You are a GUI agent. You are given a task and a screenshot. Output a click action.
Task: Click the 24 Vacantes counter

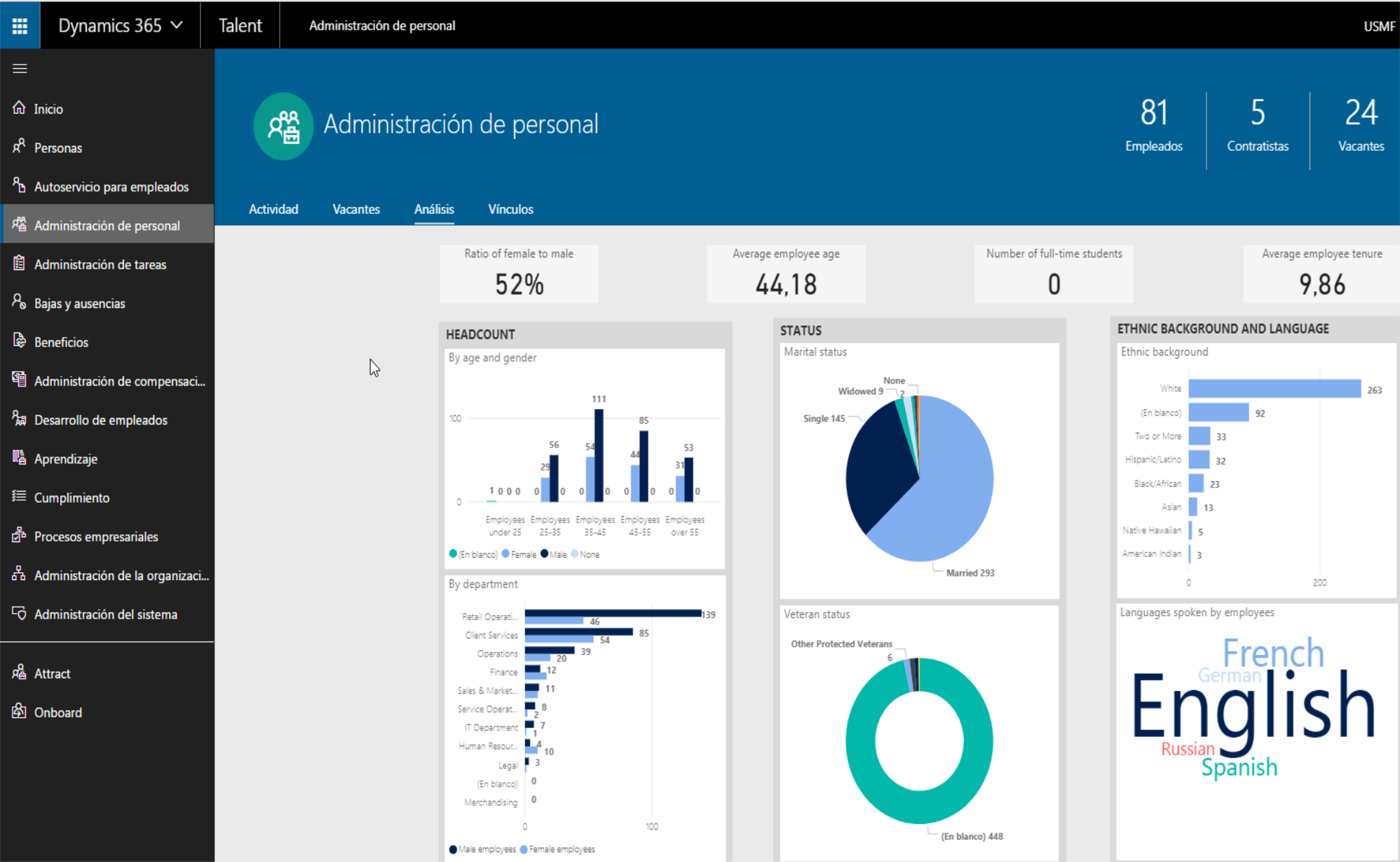point(1361,125)
